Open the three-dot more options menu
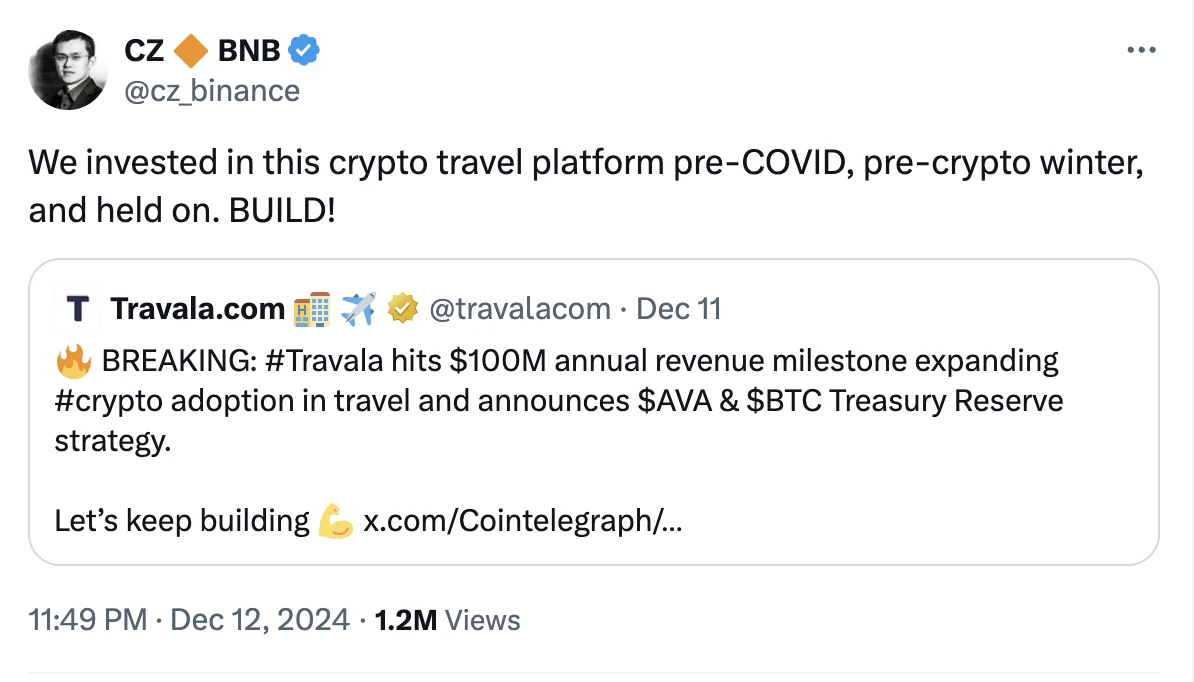 pyautogui.click(x=1140, y=50)
